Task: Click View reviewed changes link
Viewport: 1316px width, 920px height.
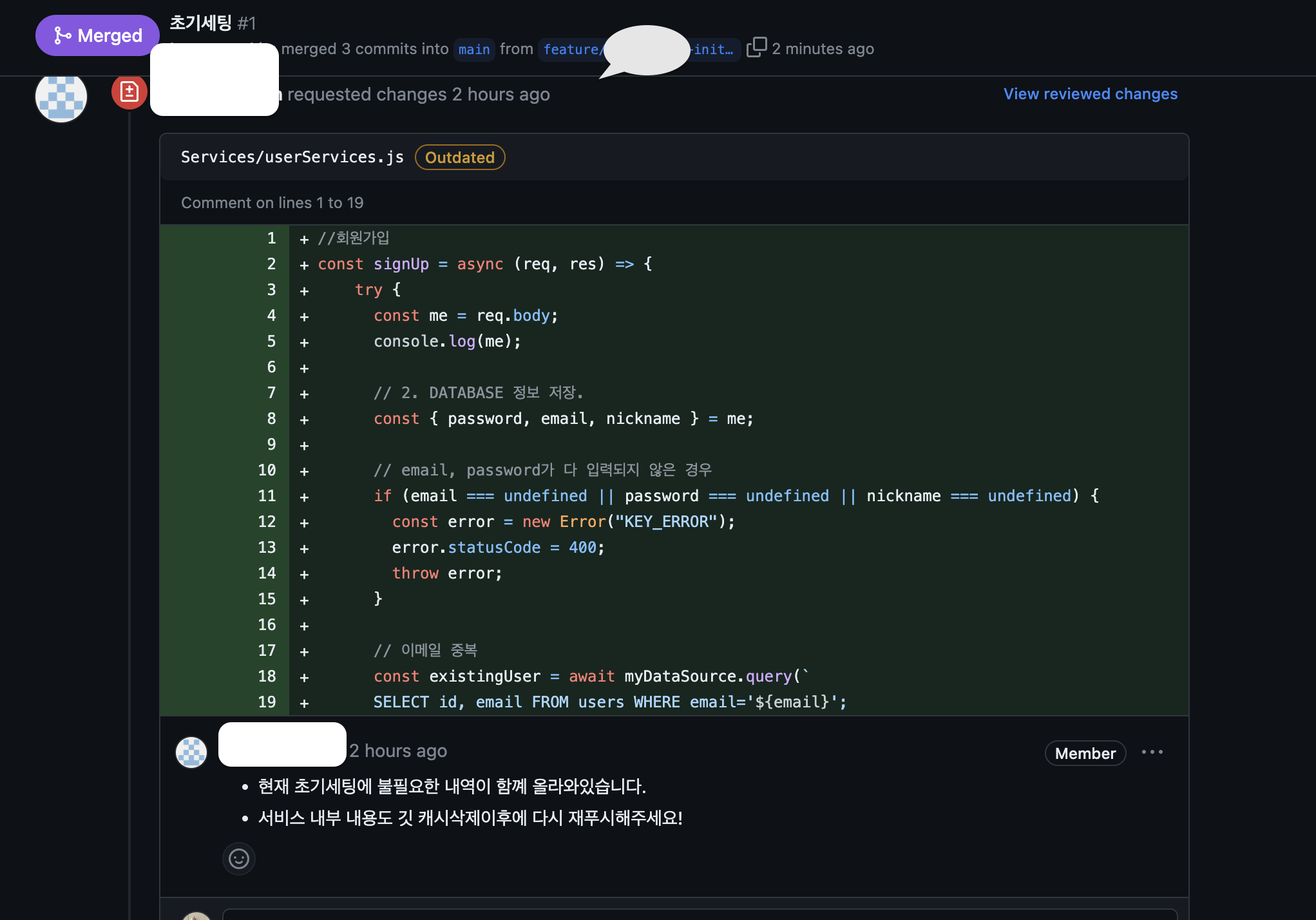Action: [x=1090, y=94]
